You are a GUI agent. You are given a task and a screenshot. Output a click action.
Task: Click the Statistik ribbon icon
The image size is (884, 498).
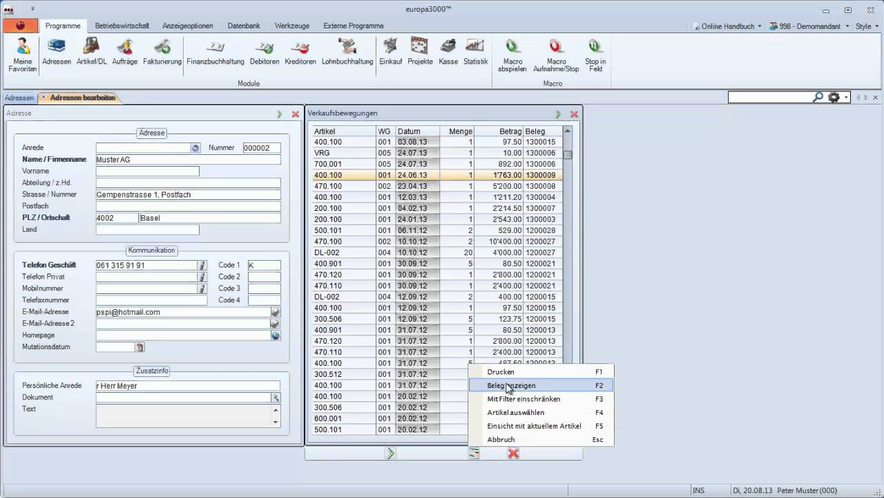(x=475, y=52)
